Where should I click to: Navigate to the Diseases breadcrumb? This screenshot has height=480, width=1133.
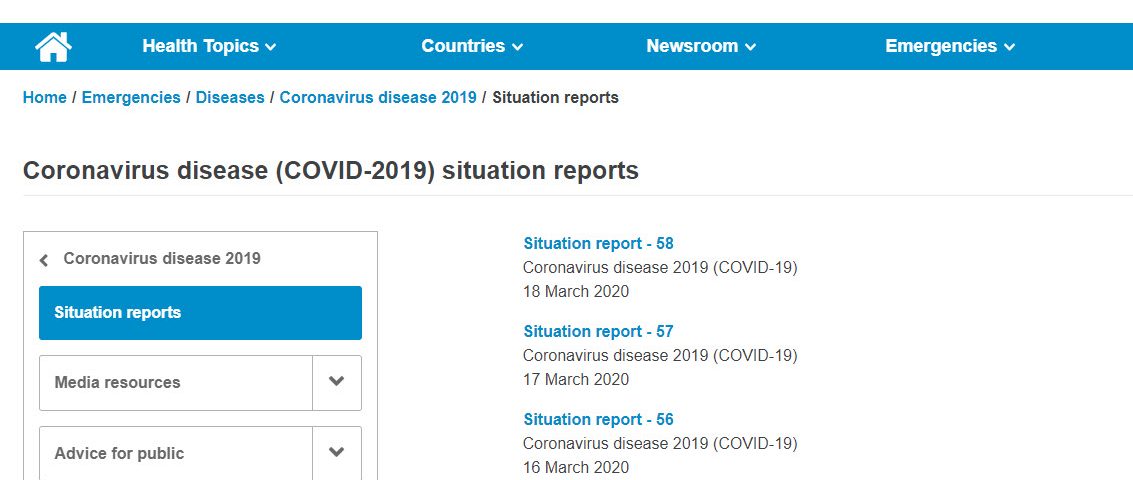230,98
